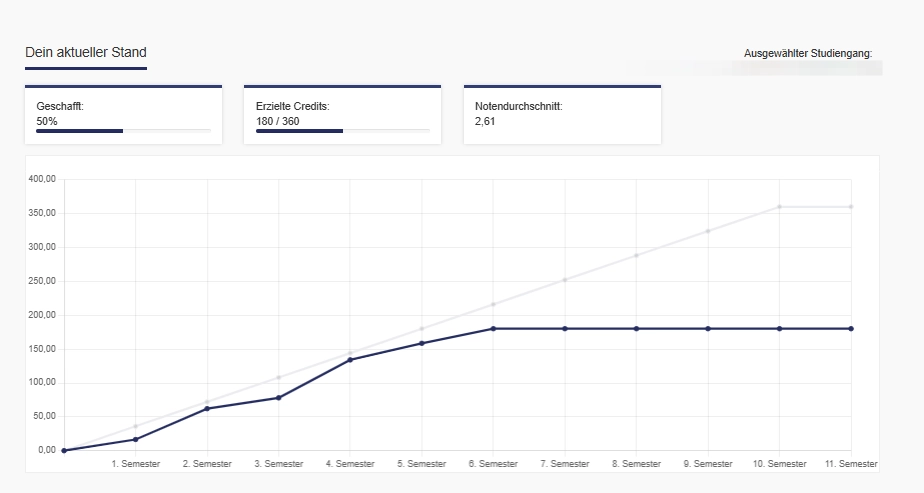Click the '6. Semester' axis label
Viewport: 924px width, 493px height.
point(493,464)
